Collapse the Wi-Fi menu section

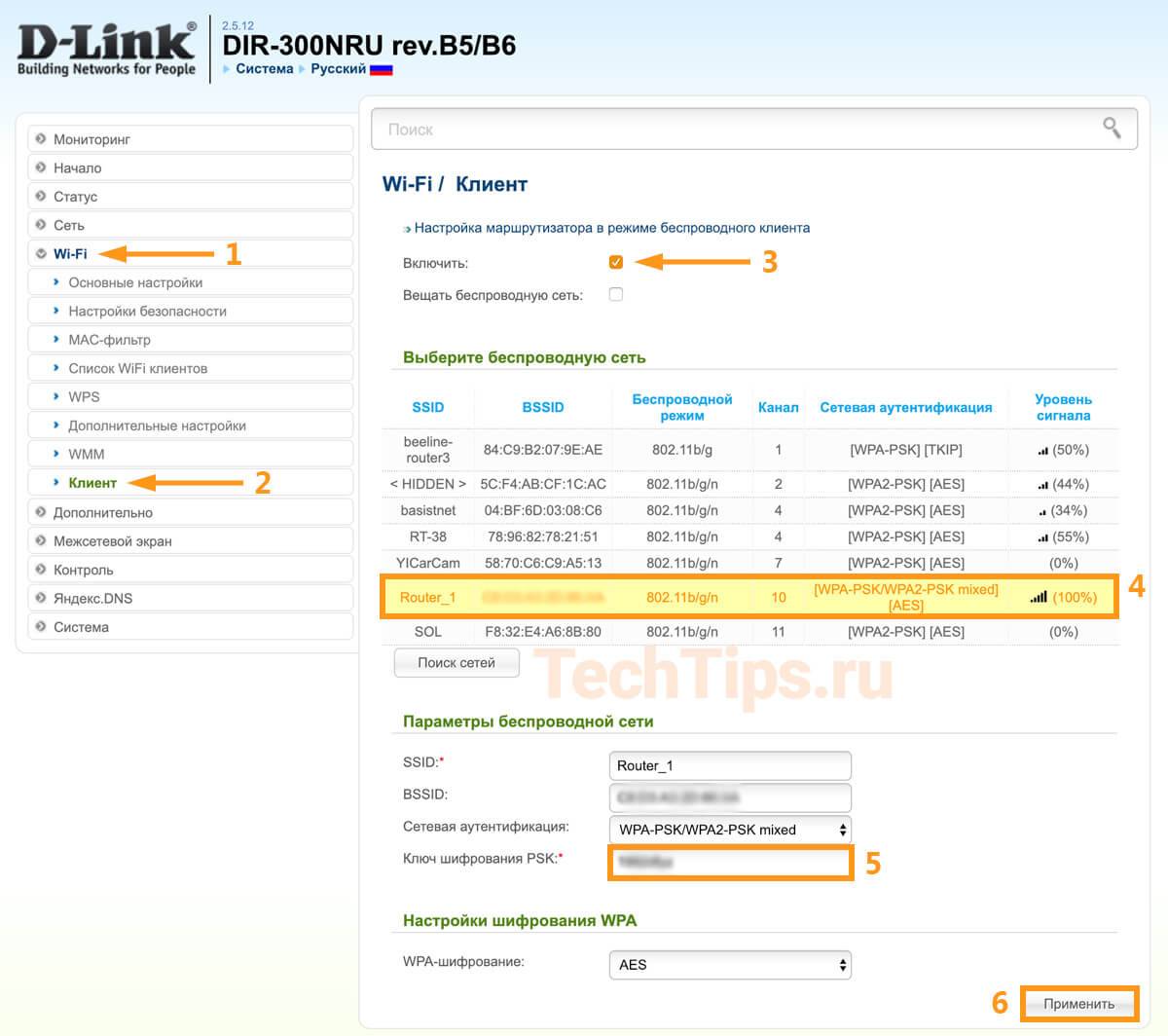pyautogui.click(x=190, y=253)
